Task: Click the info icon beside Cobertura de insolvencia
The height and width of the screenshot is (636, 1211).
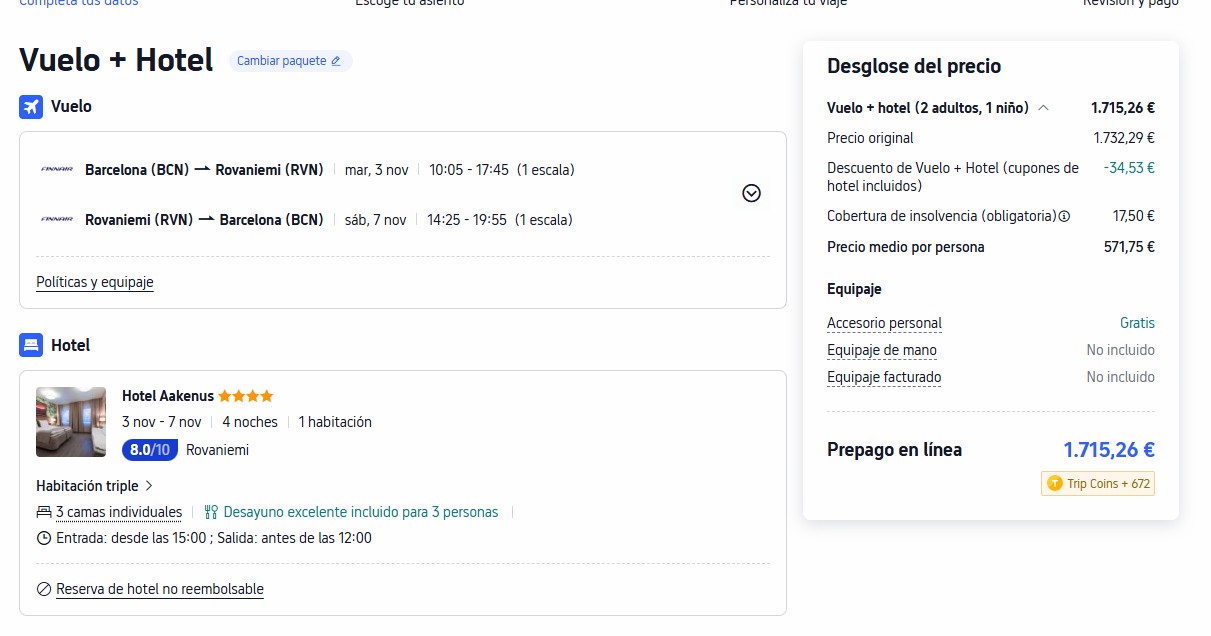Action: (x=1064, y=216)
